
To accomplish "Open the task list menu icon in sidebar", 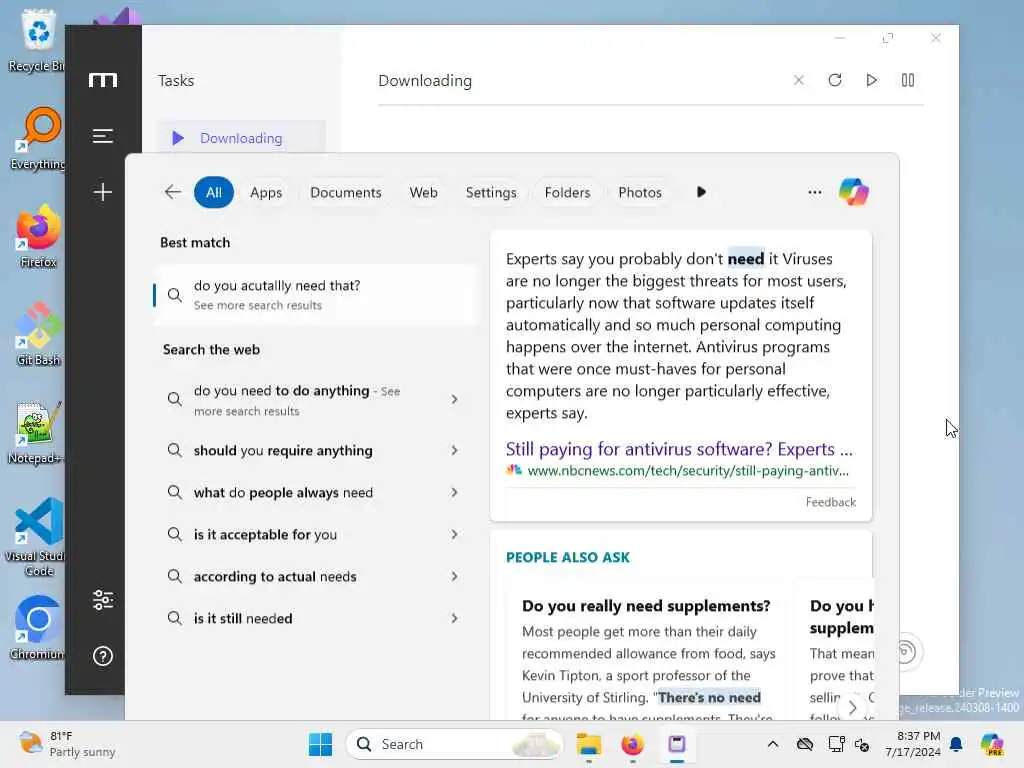I will (103, 136).
